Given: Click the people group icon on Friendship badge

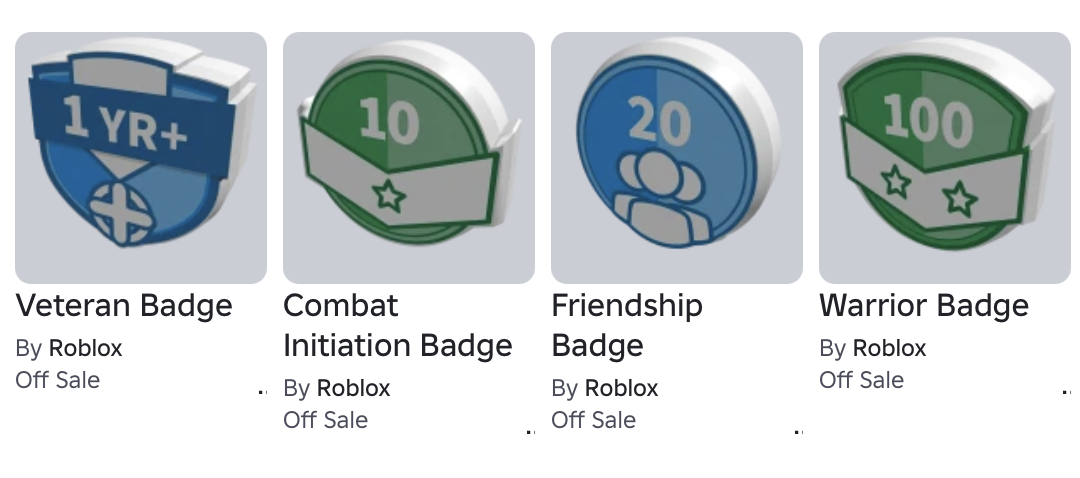Looking at the screenshot, I should coord(661,197).
